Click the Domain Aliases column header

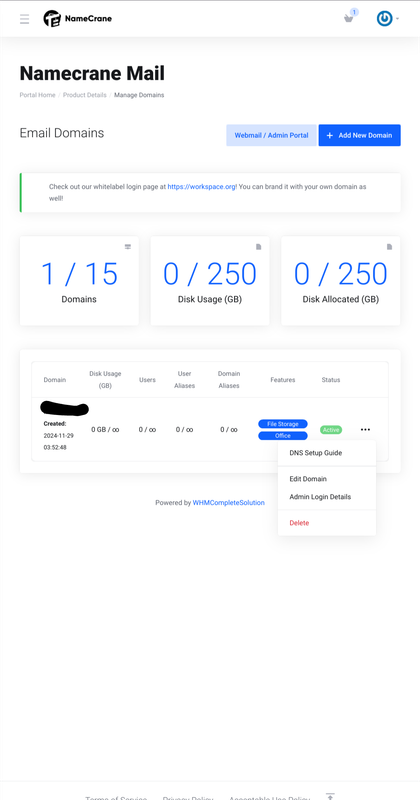coord(229,380)
